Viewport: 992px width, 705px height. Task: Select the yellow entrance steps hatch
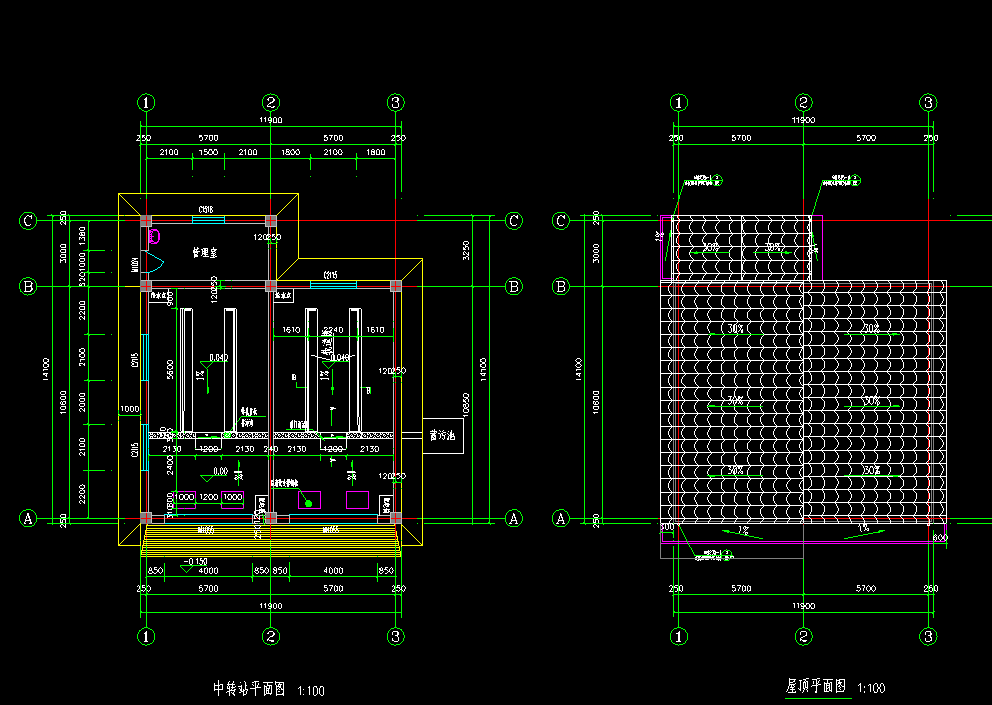(270, 542)
